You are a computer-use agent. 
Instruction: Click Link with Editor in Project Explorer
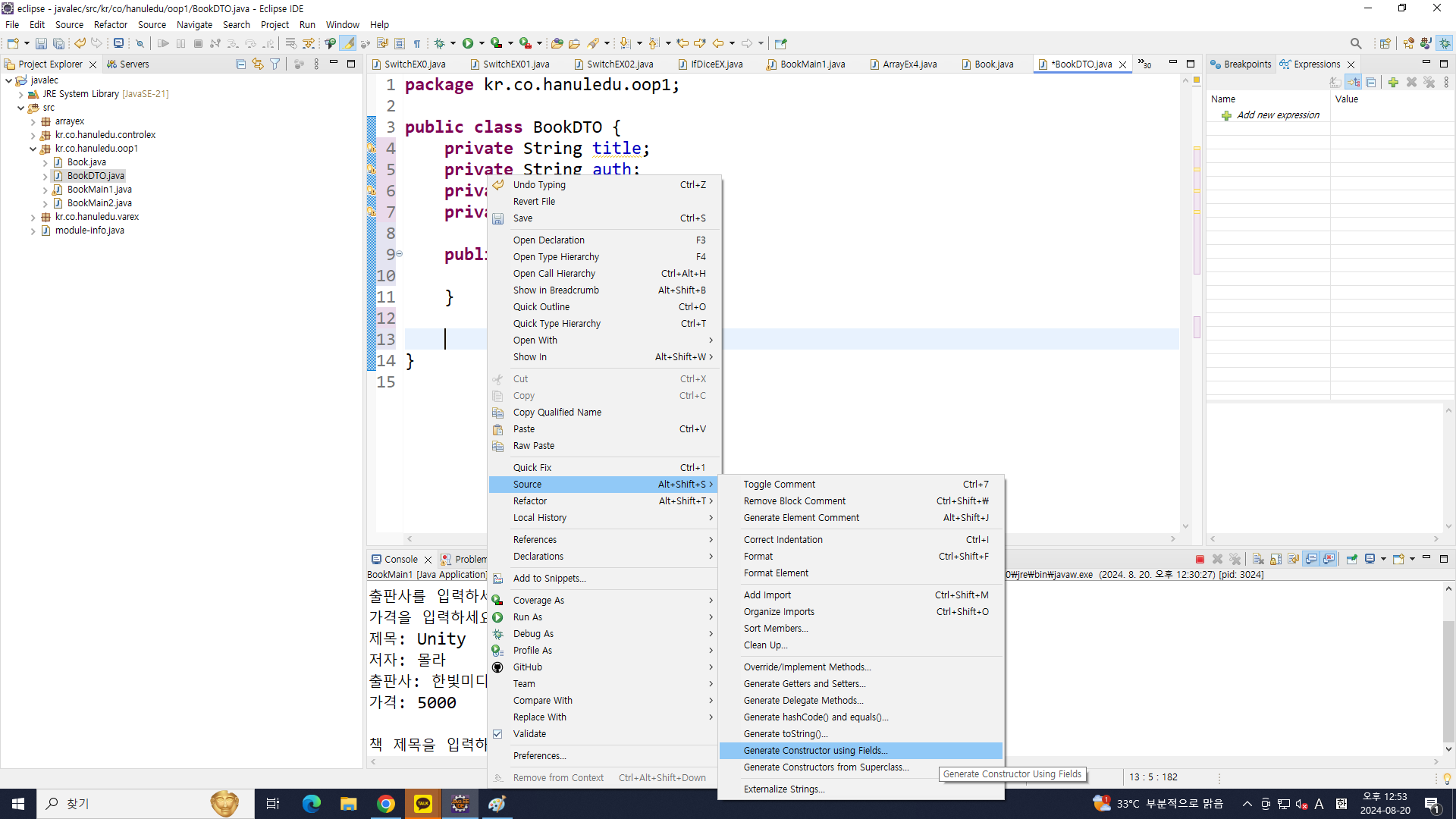(258, 64)
